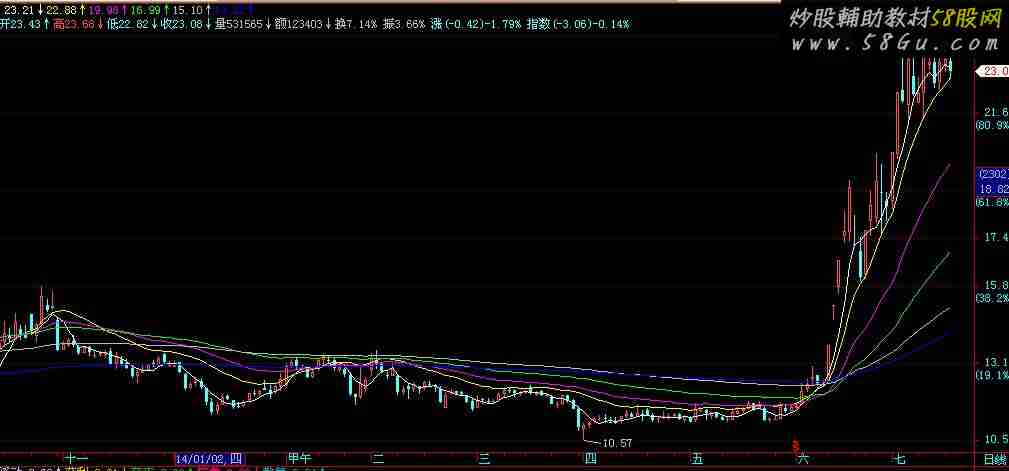
Task: Click the 量531565 volume field
Action: (240, 23)
